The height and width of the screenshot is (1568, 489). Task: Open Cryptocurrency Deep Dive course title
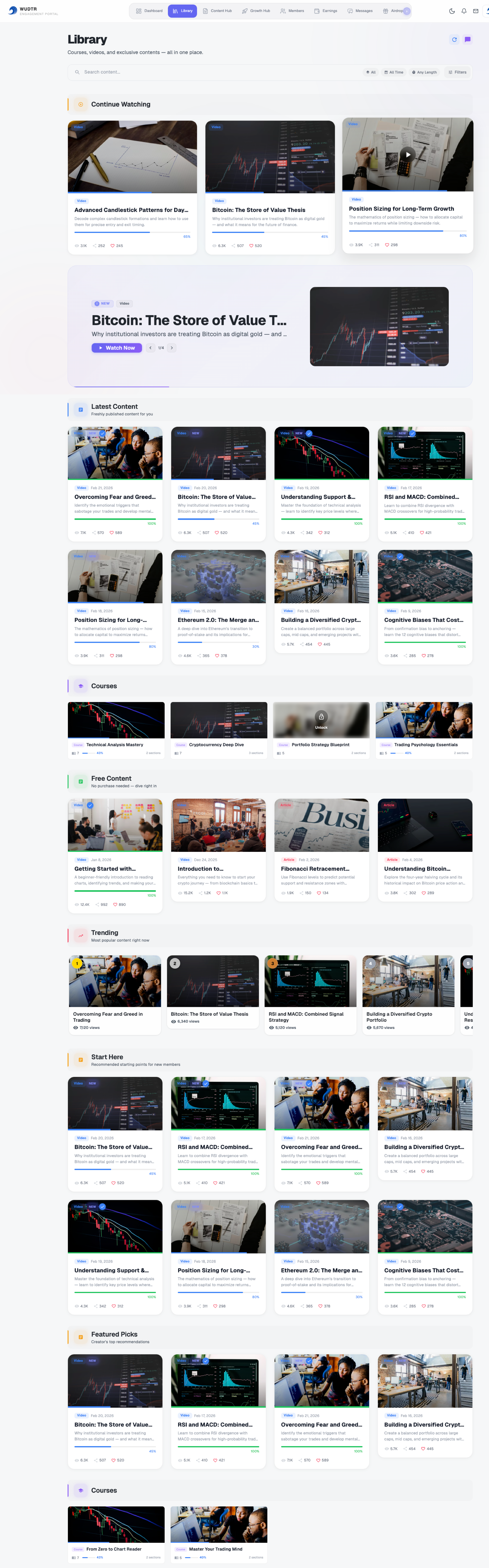tap(216, 744)
